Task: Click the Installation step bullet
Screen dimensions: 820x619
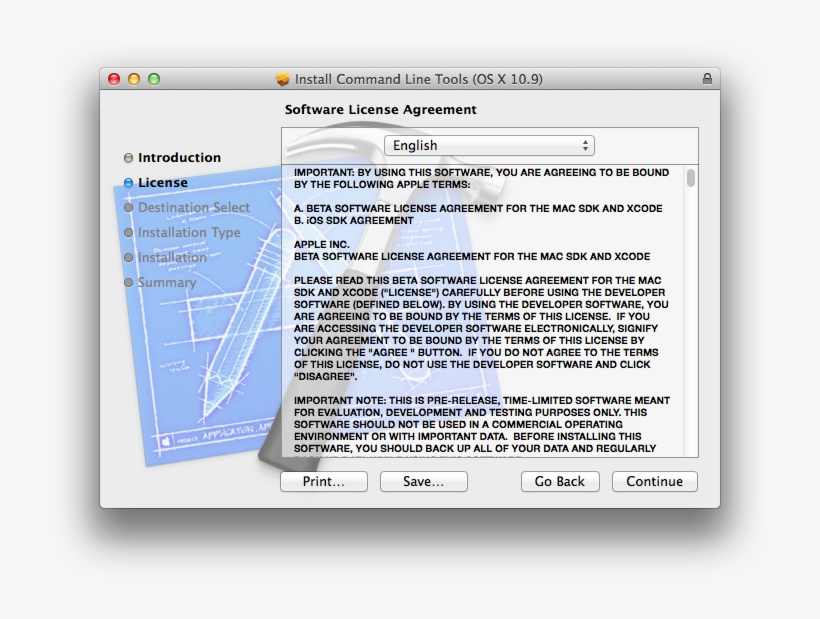Action: tap(129, 257)
